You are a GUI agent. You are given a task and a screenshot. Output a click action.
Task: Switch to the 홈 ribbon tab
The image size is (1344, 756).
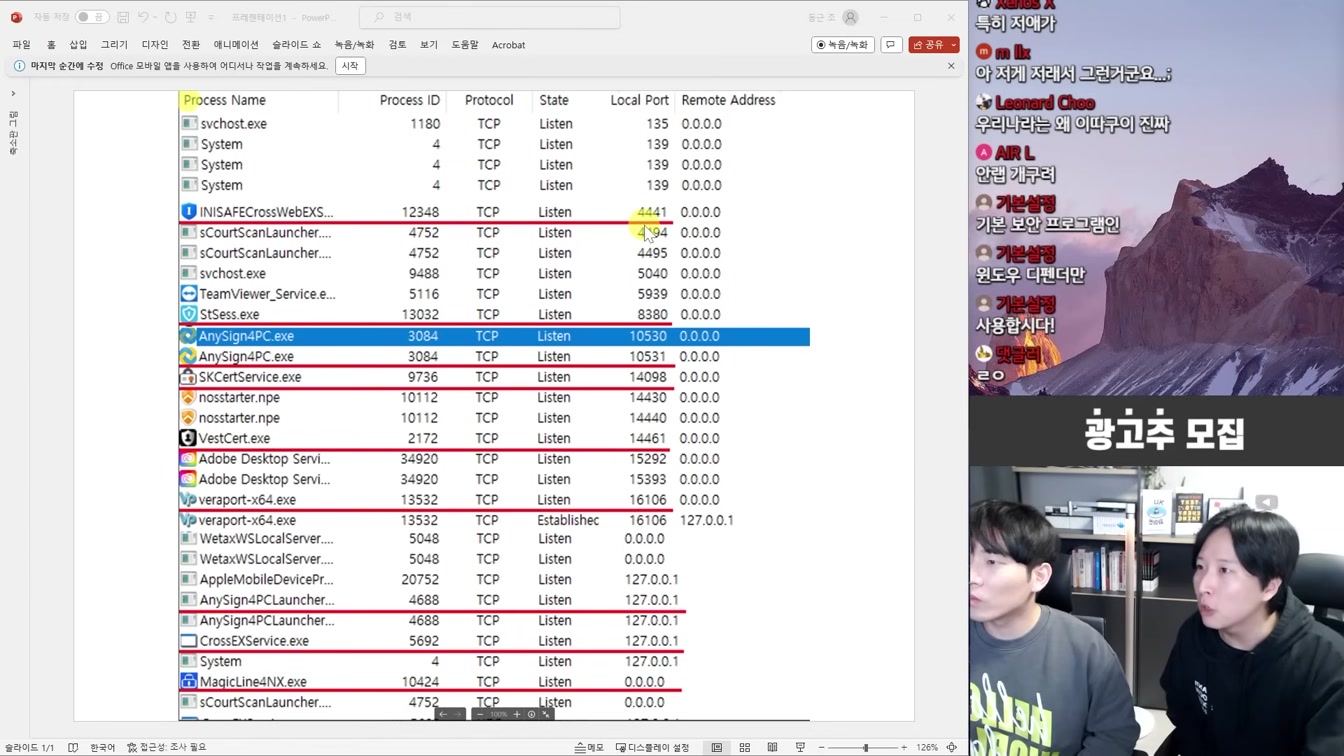pos(51,45)
